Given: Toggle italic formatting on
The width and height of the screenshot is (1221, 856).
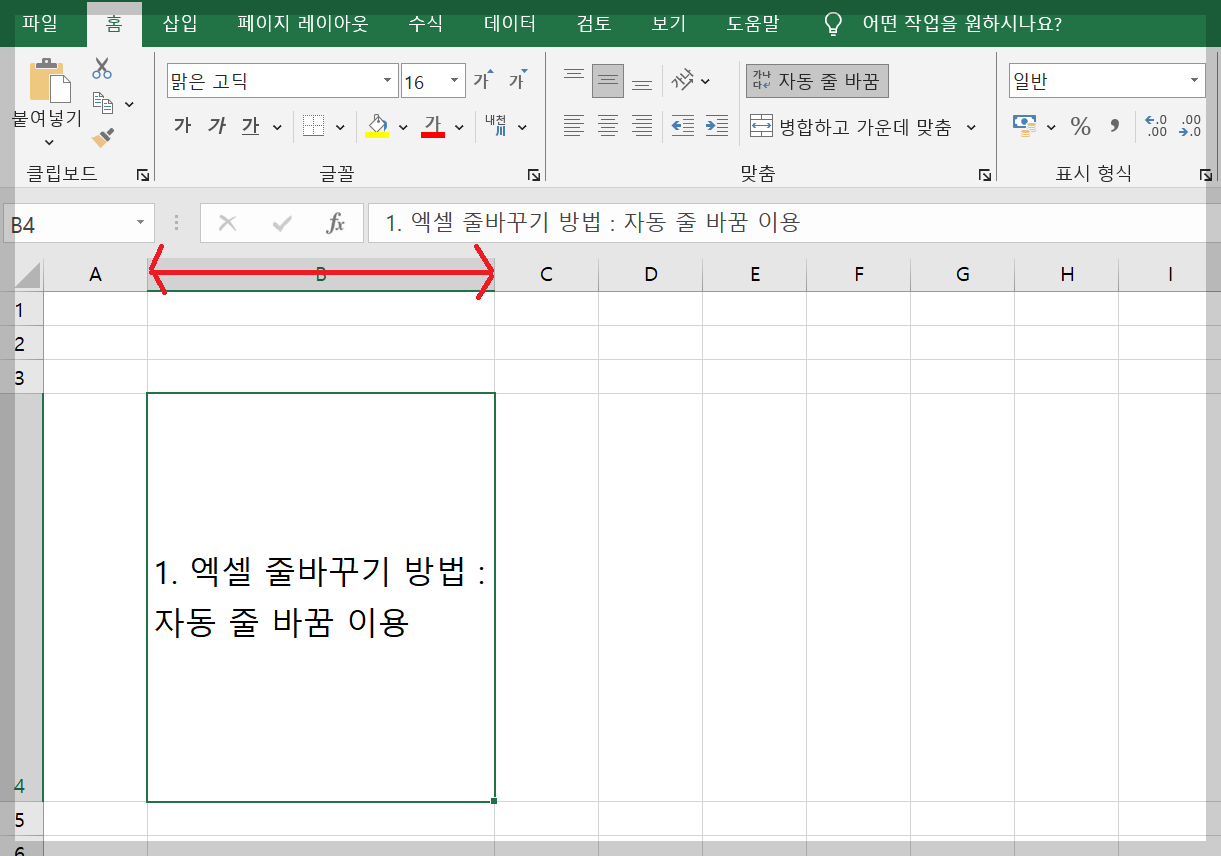Looking at the screenshot, I should (216, 126).
